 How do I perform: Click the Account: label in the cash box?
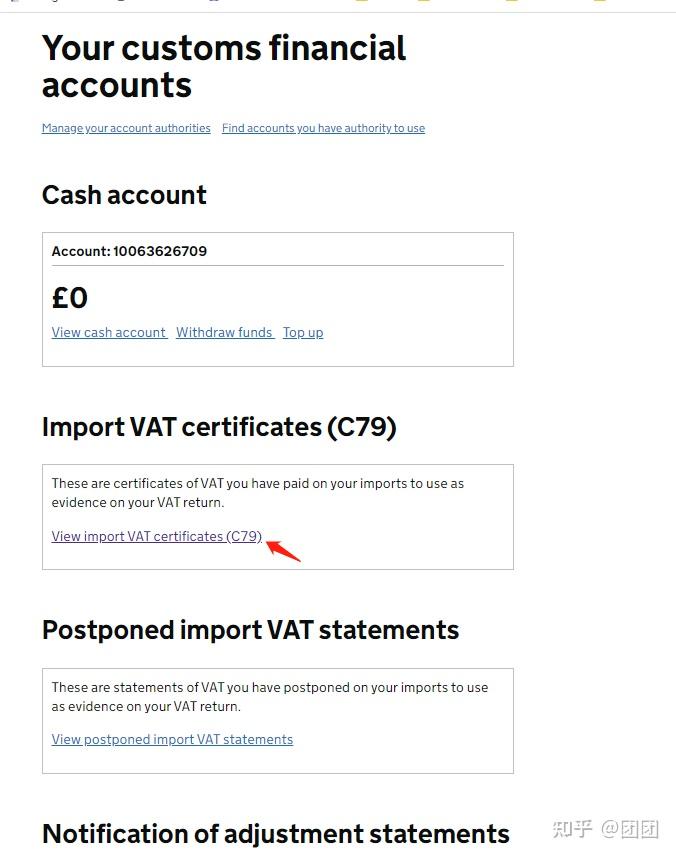[80, 251]
